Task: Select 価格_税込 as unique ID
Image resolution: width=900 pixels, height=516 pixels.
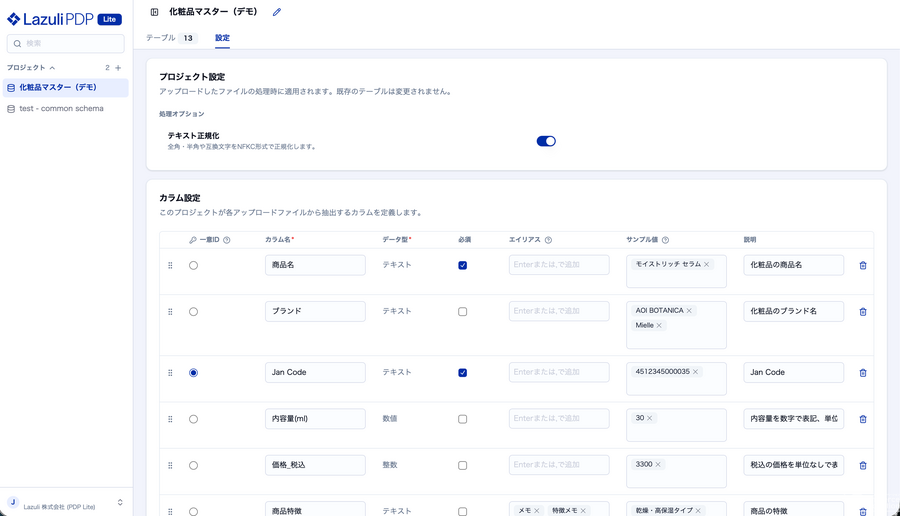Action: coord(193,465)
